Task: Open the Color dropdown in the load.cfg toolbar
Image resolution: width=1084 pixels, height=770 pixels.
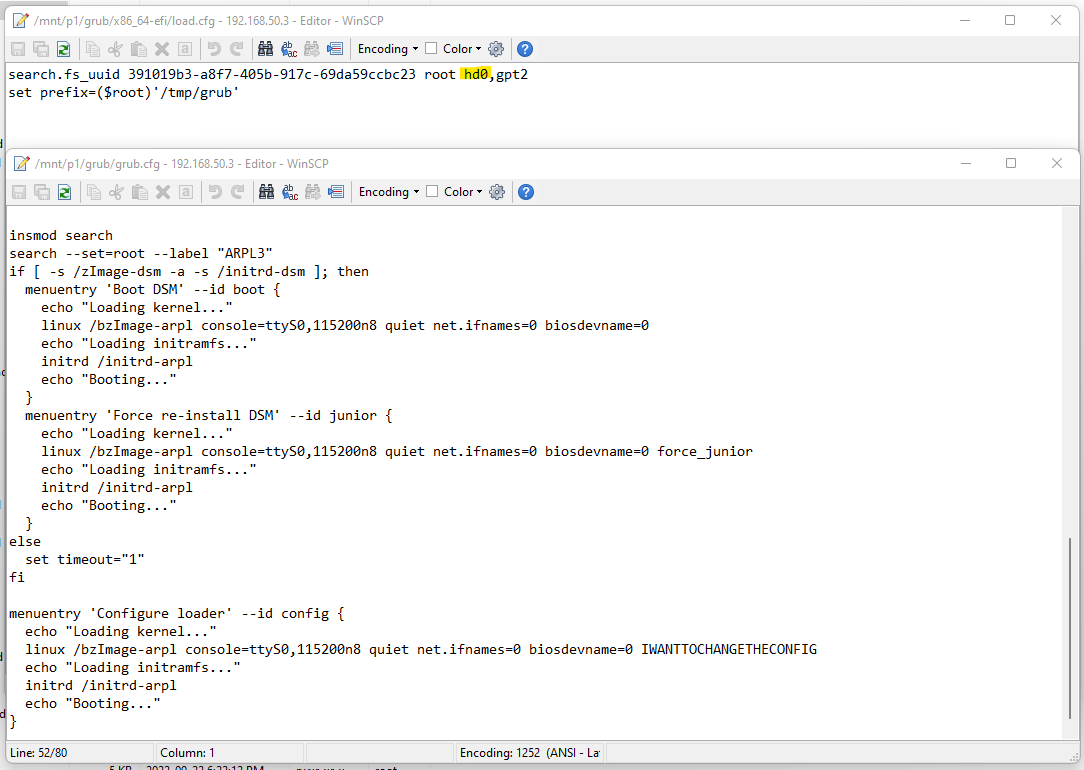Action: click(477, 48)
